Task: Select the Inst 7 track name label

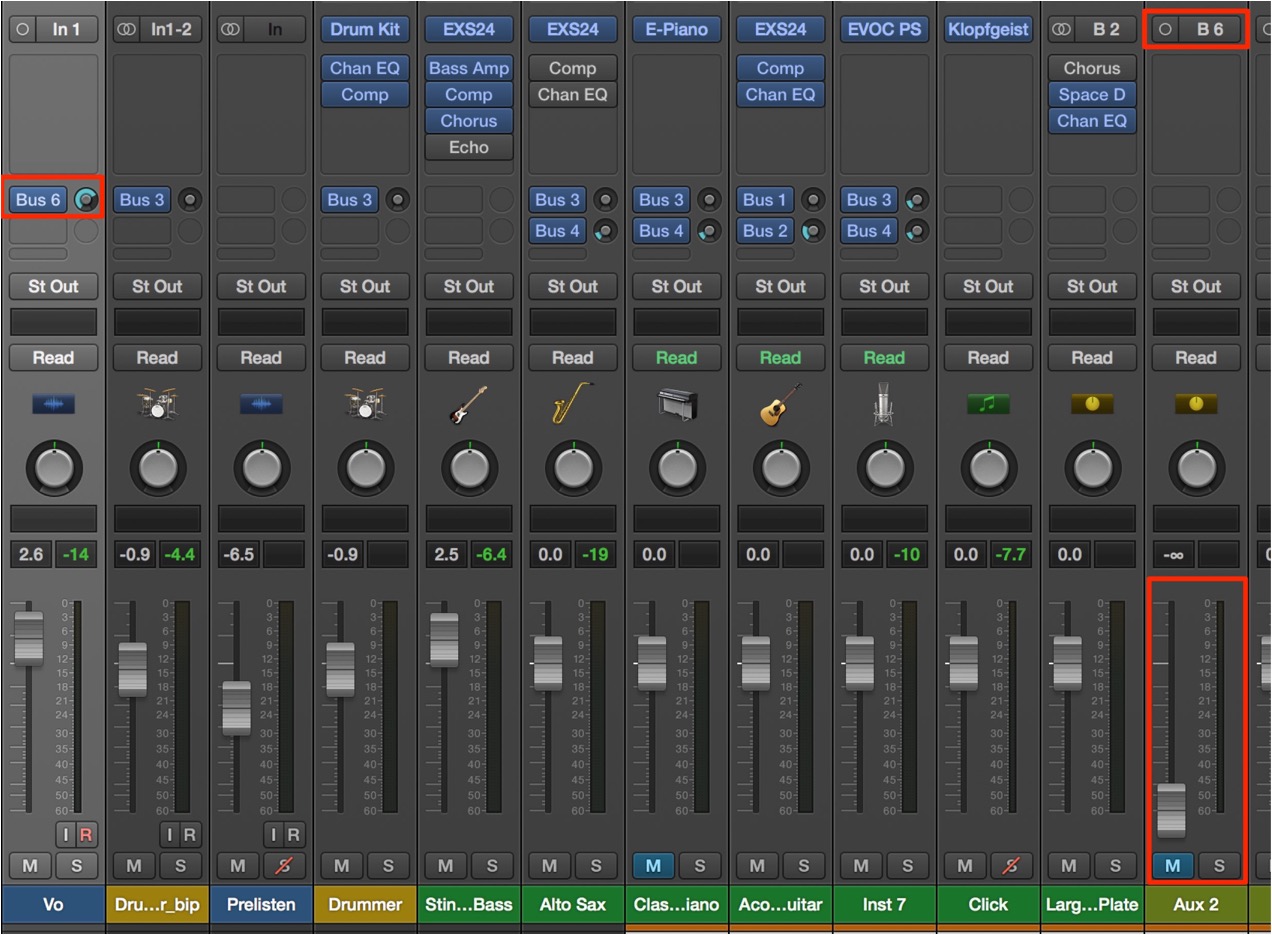Action: (x=885, y=904)
